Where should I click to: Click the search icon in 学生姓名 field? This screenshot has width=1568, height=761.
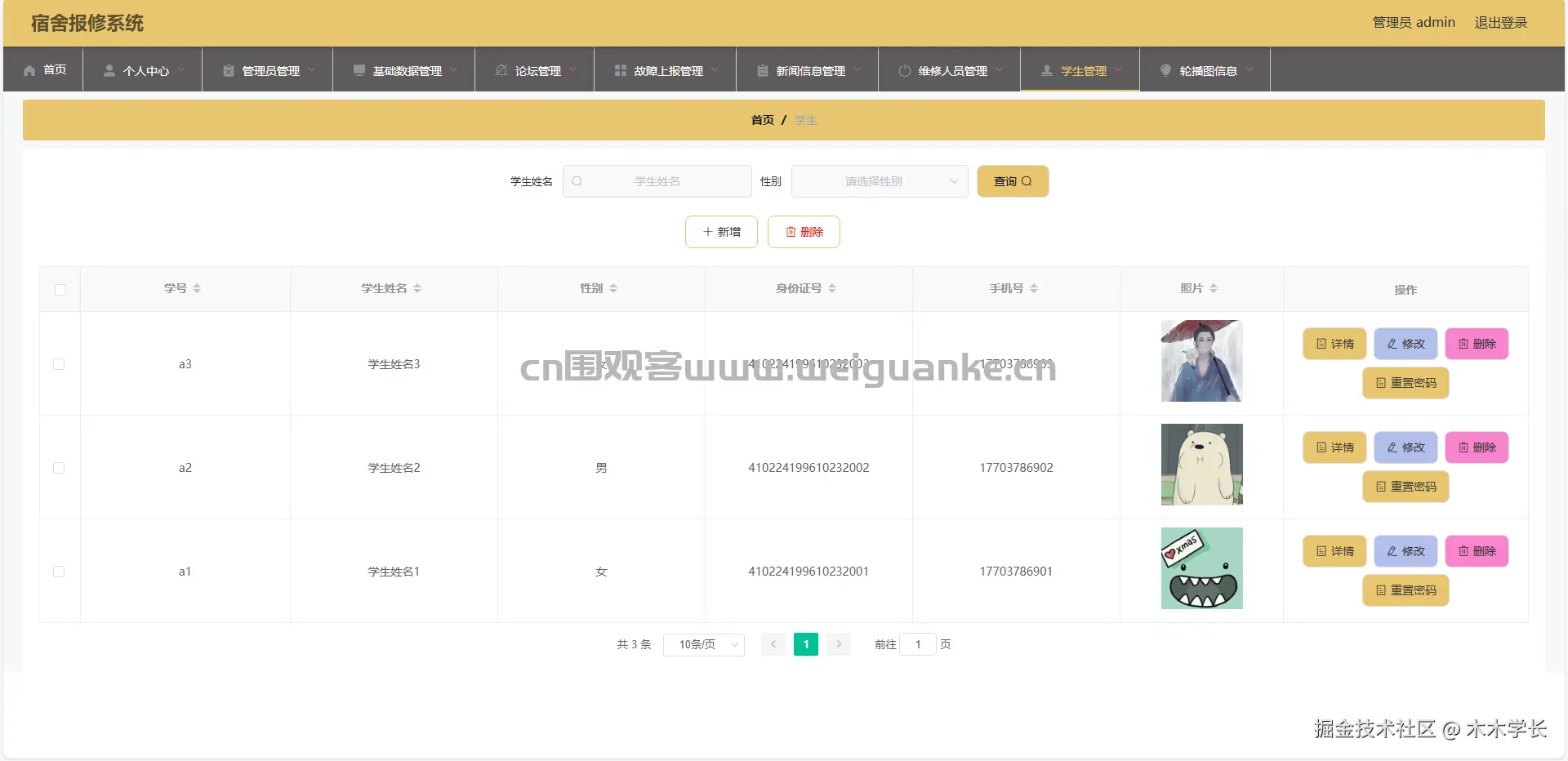(577, 181)
